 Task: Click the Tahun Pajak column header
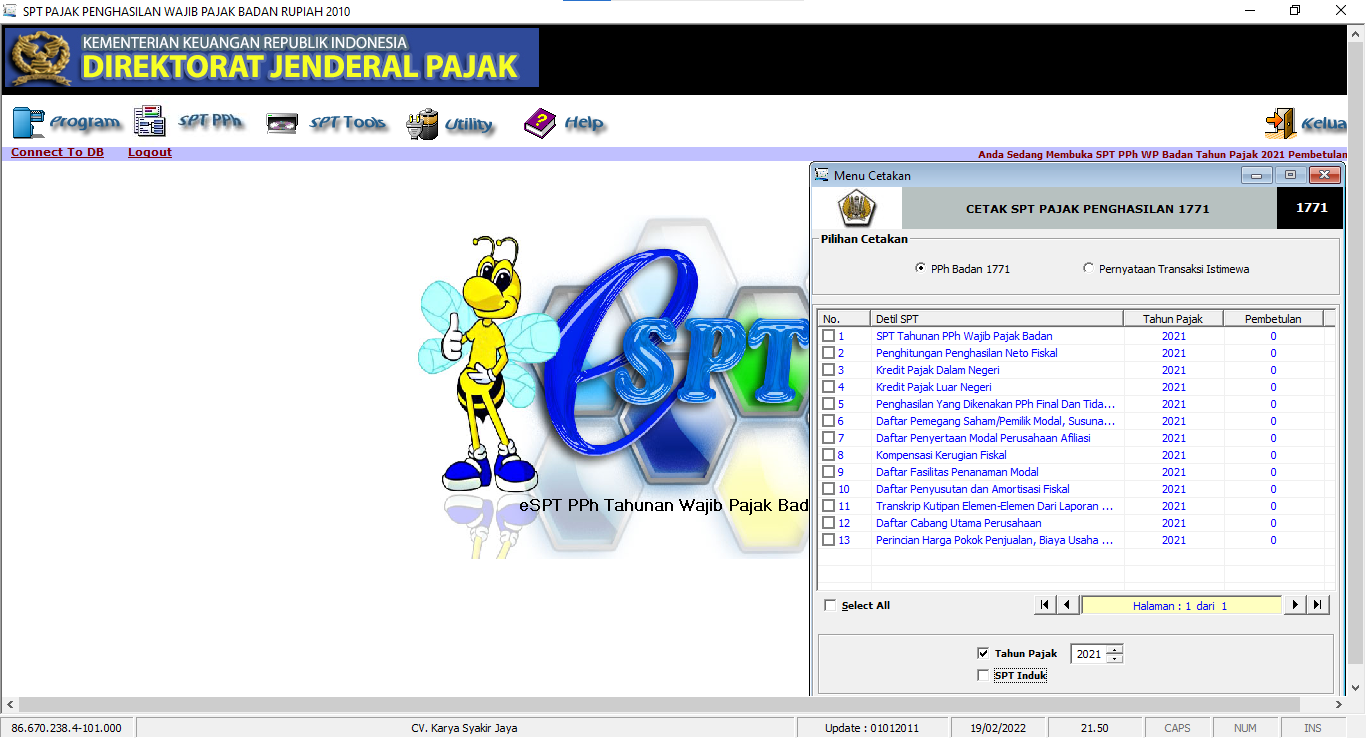tap(1173, 319)
